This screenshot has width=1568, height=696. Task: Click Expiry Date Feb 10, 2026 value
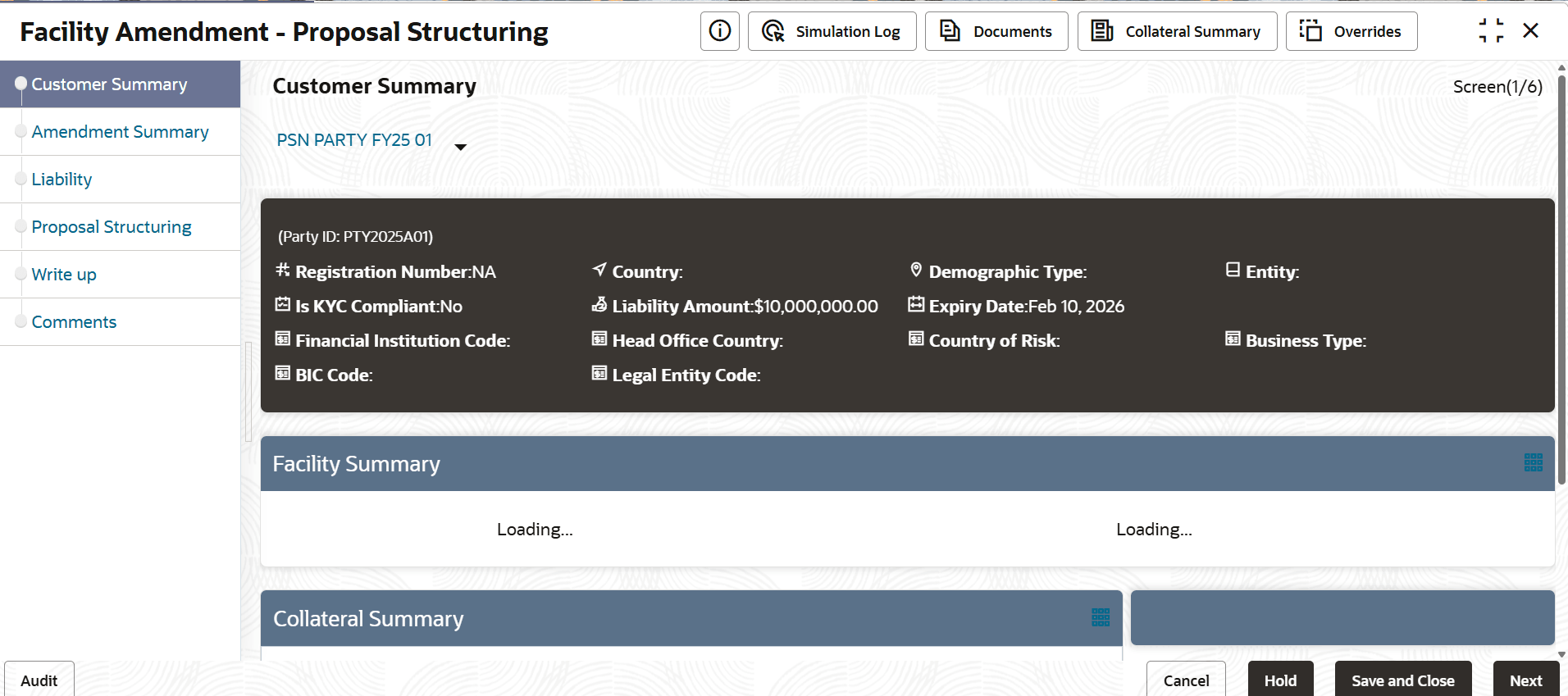1076,306
